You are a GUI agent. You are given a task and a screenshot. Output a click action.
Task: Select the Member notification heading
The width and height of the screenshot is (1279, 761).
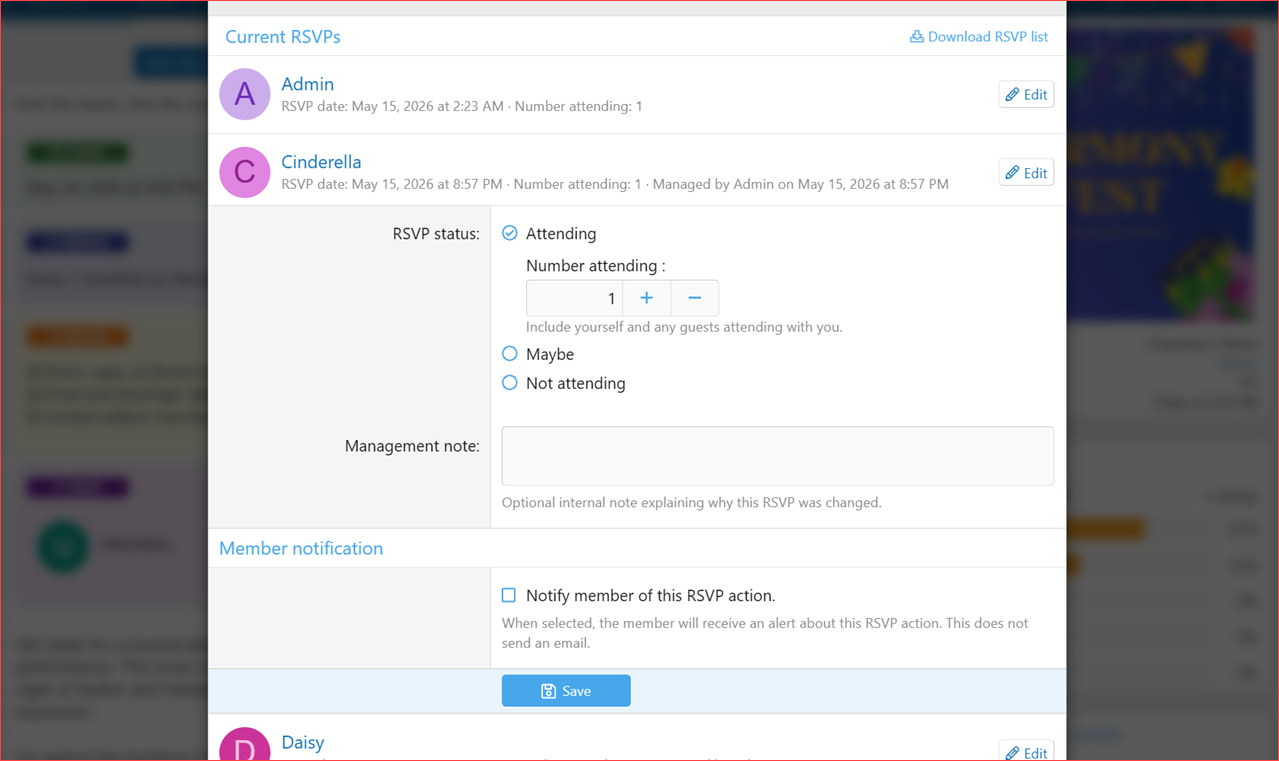301,548
